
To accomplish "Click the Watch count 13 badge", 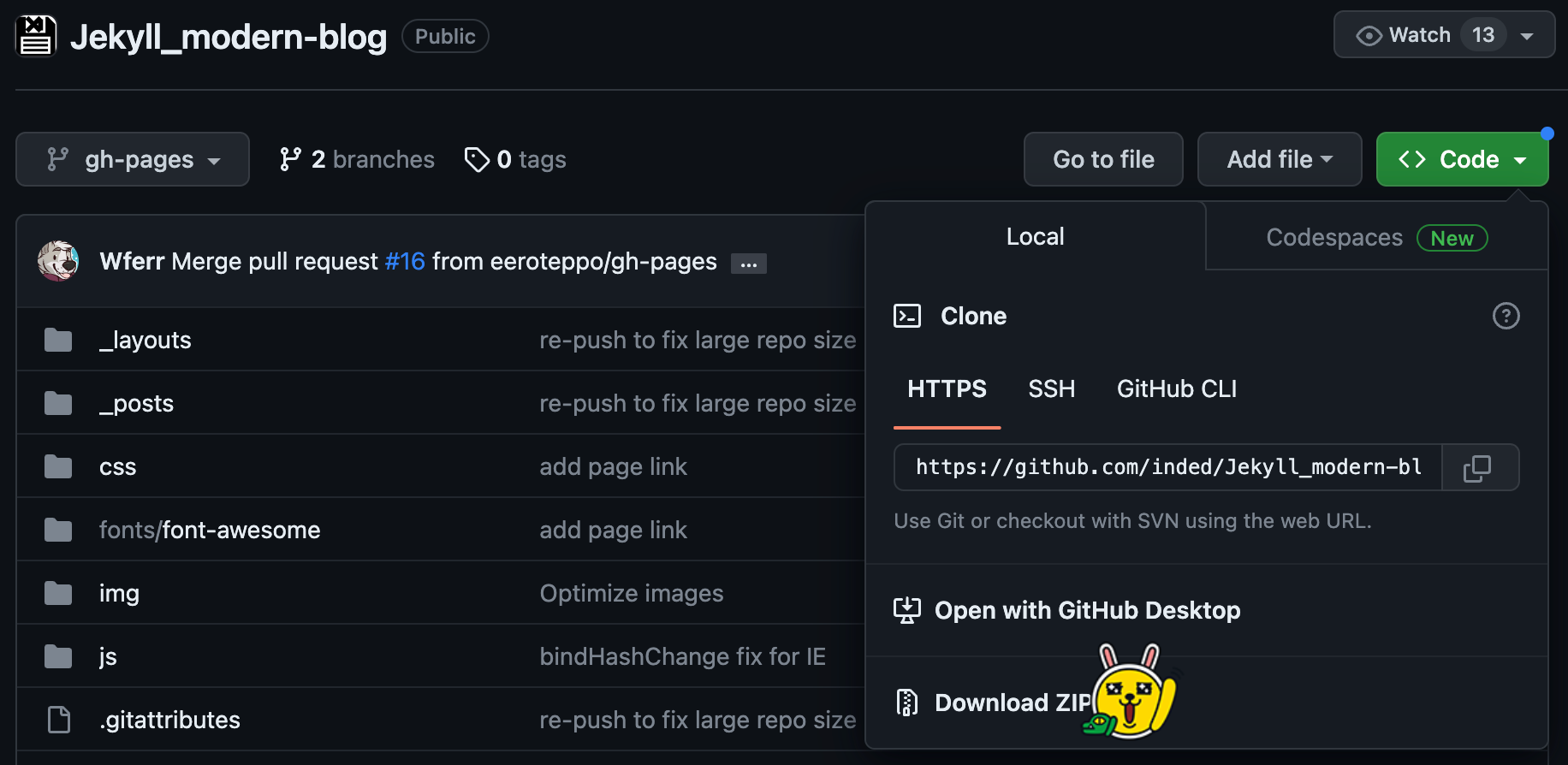I will (1483, 35).
